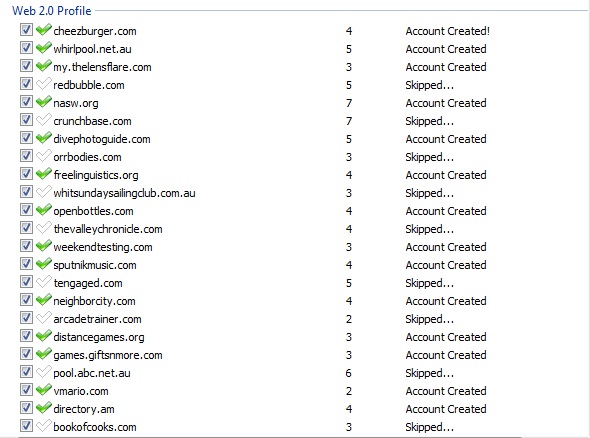This screenshot has width=590, height=438.
Task: Select the games.giftsnmore.com entry
Action: coord(108,355)
